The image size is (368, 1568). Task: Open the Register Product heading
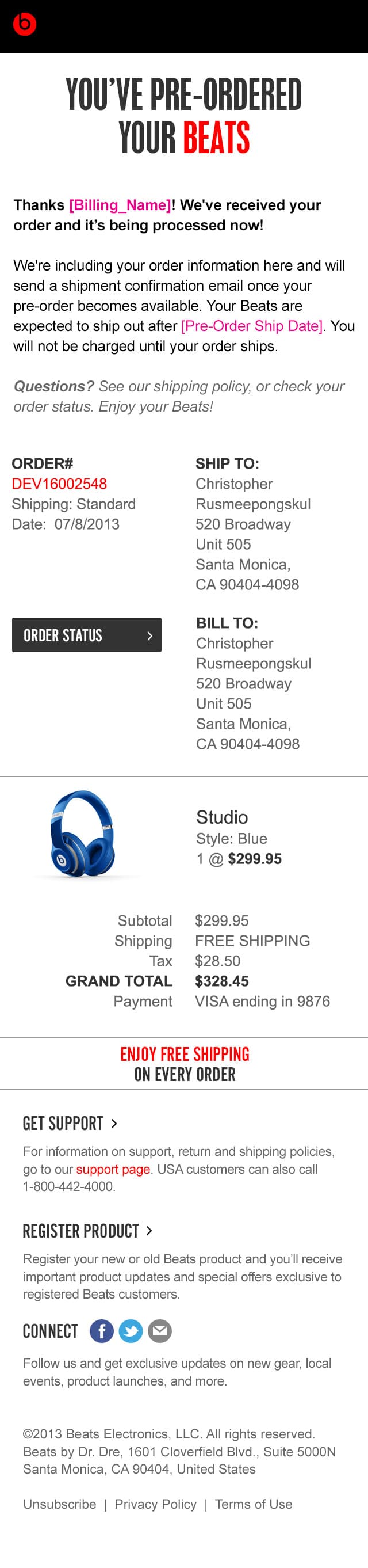pos(81,1231)
